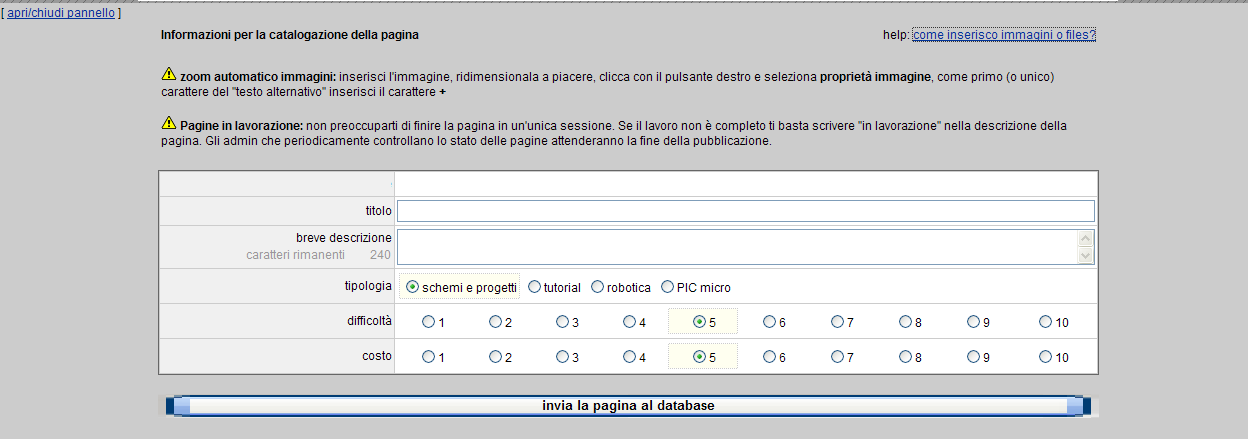Open the apri/chiudi pannello link
Viewport: 1248px width, 441px height.
coord(61,14)
